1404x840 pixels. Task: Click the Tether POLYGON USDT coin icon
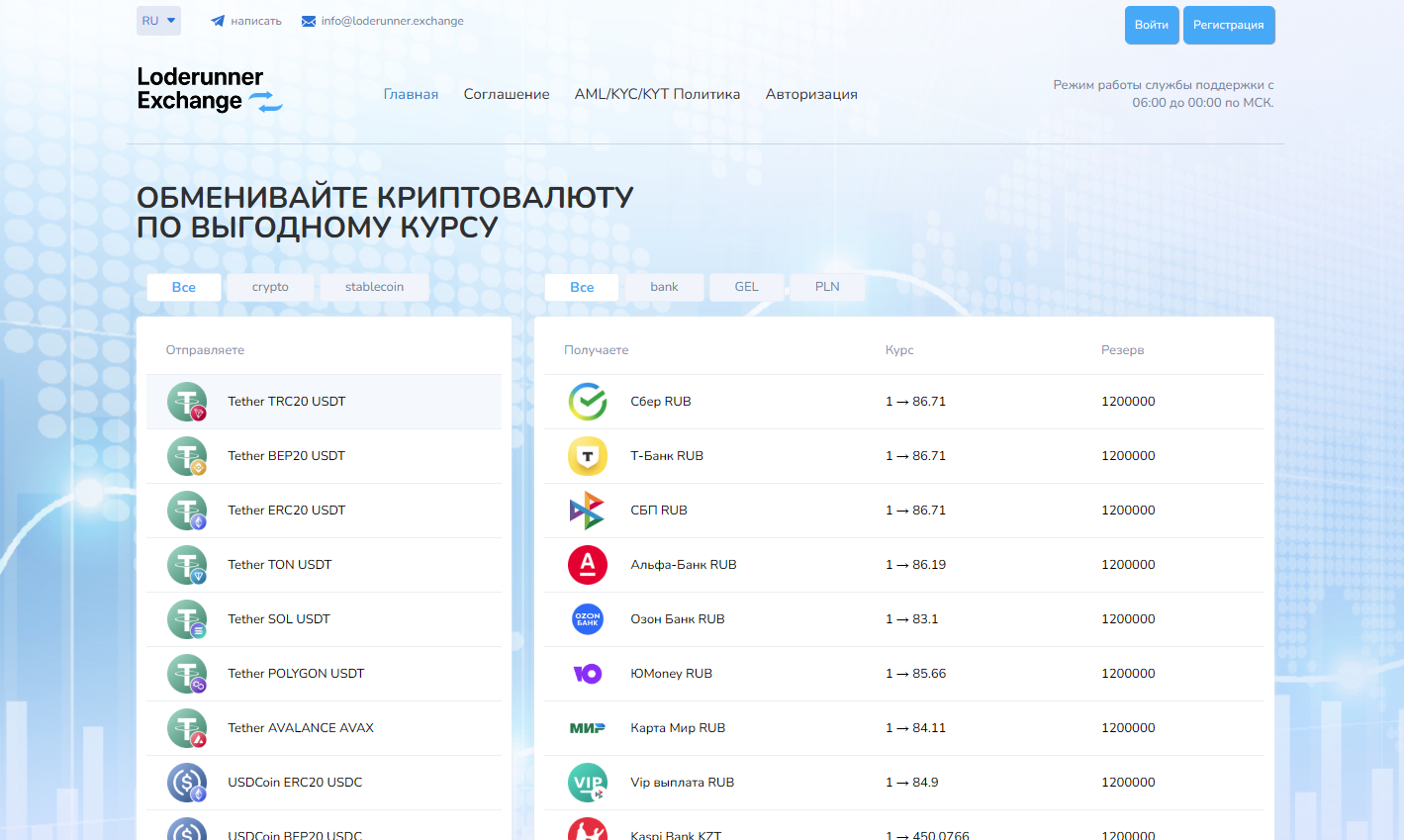tap(187, 674)
